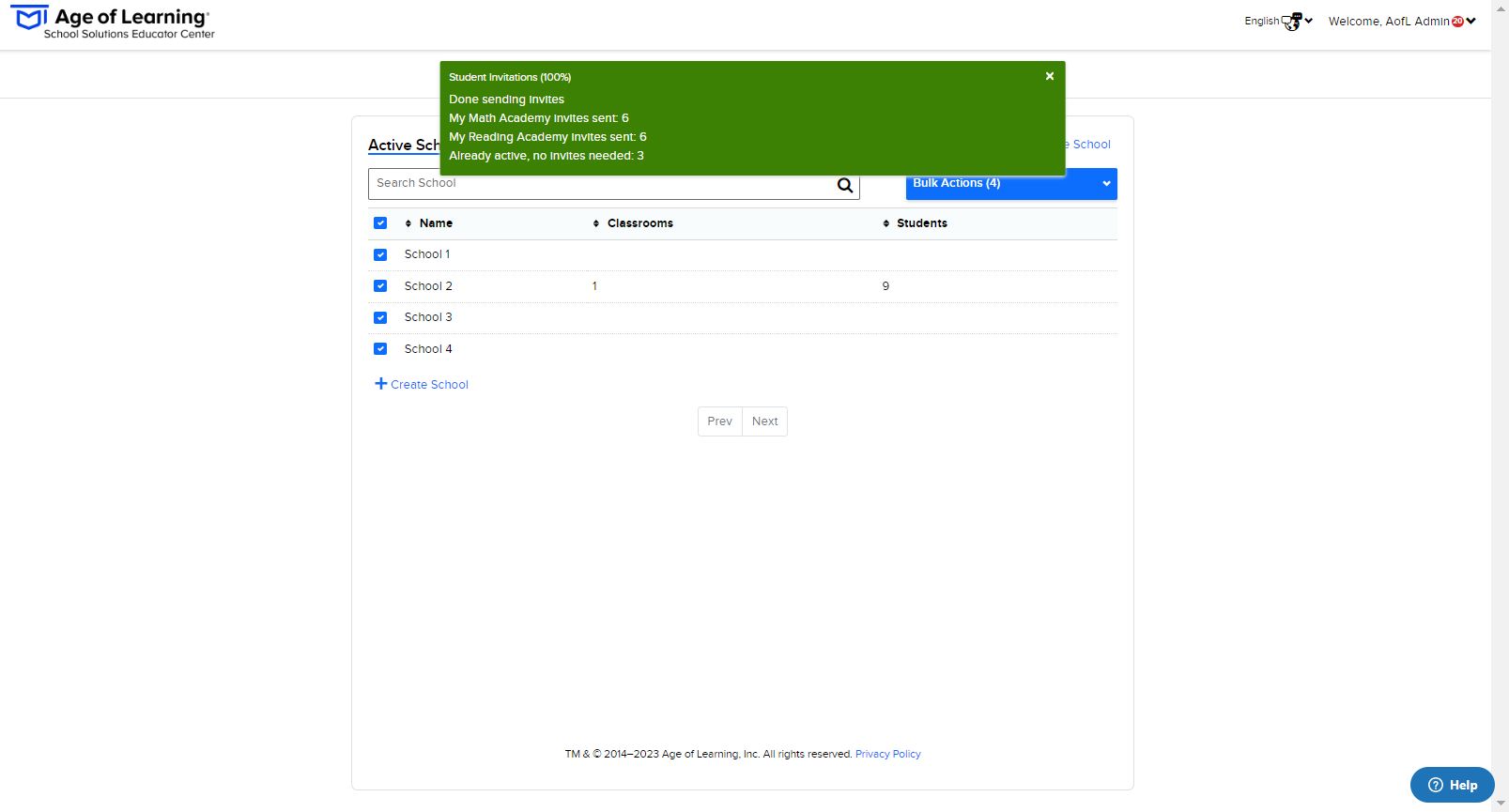
Task: Uncheck the School 3 checkbox
Action: 380,317
